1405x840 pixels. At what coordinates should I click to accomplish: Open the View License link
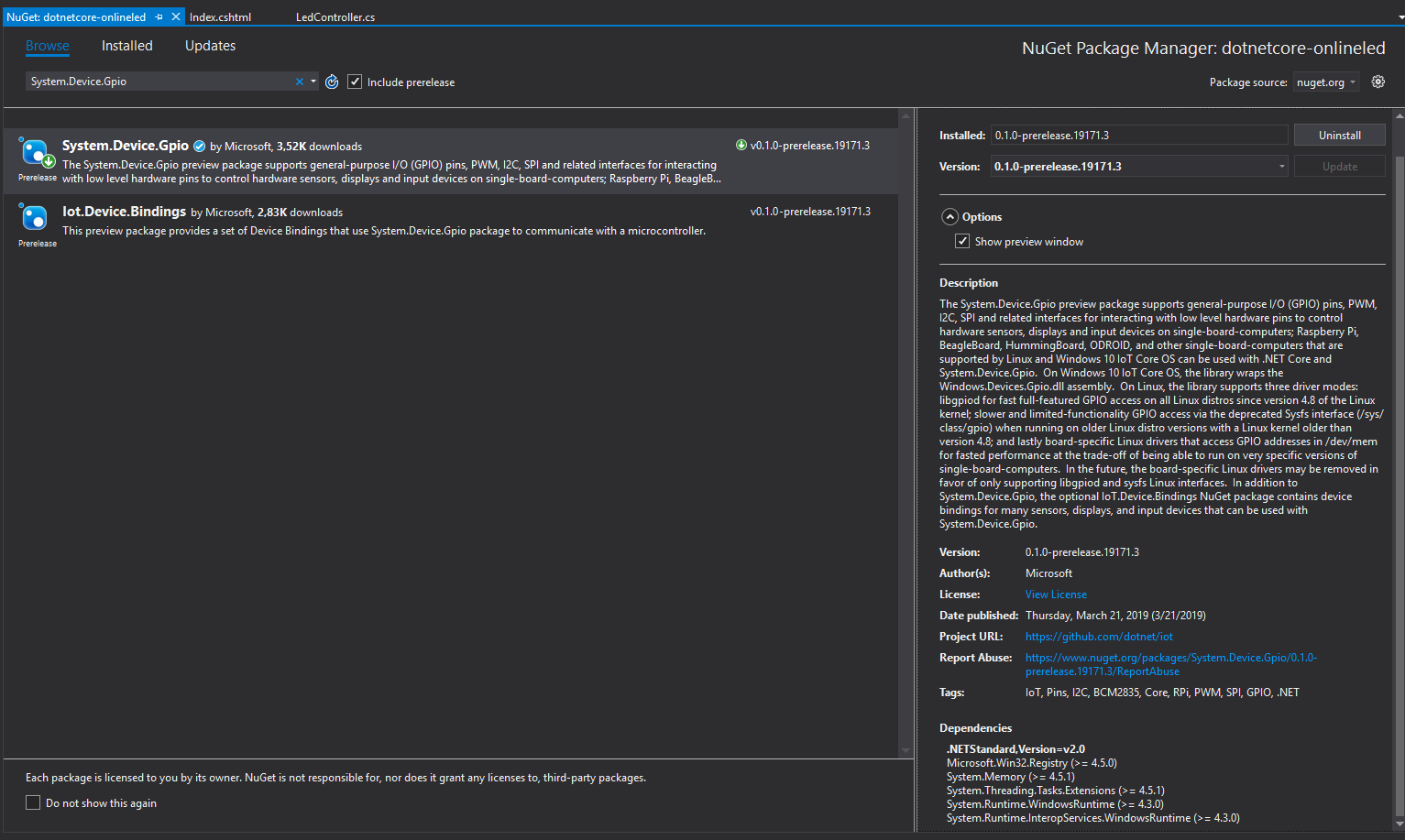coord(1056,595)
